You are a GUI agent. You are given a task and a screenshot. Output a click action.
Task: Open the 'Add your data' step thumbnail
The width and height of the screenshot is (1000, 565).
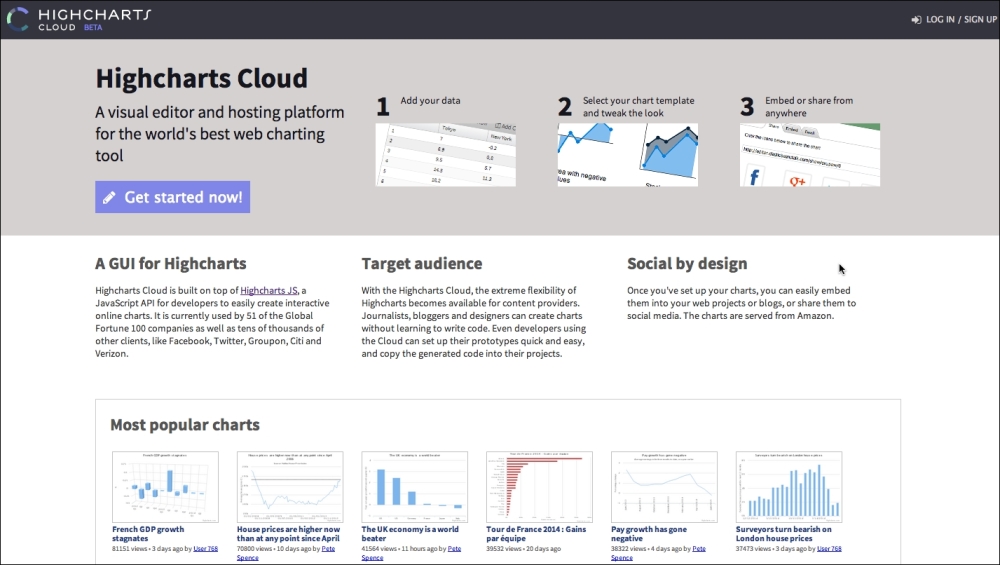click(x=446, y=155)
